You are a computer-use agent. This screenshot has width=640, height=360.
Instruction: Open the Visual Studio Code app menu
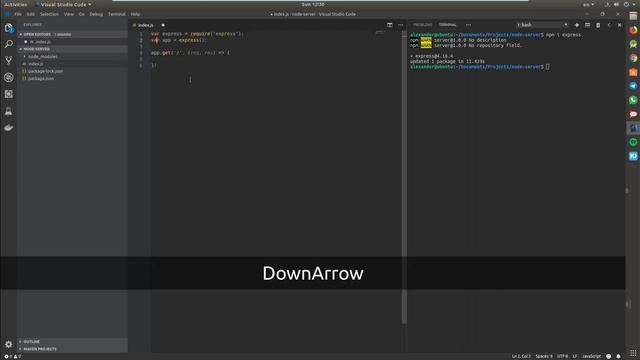63,4
